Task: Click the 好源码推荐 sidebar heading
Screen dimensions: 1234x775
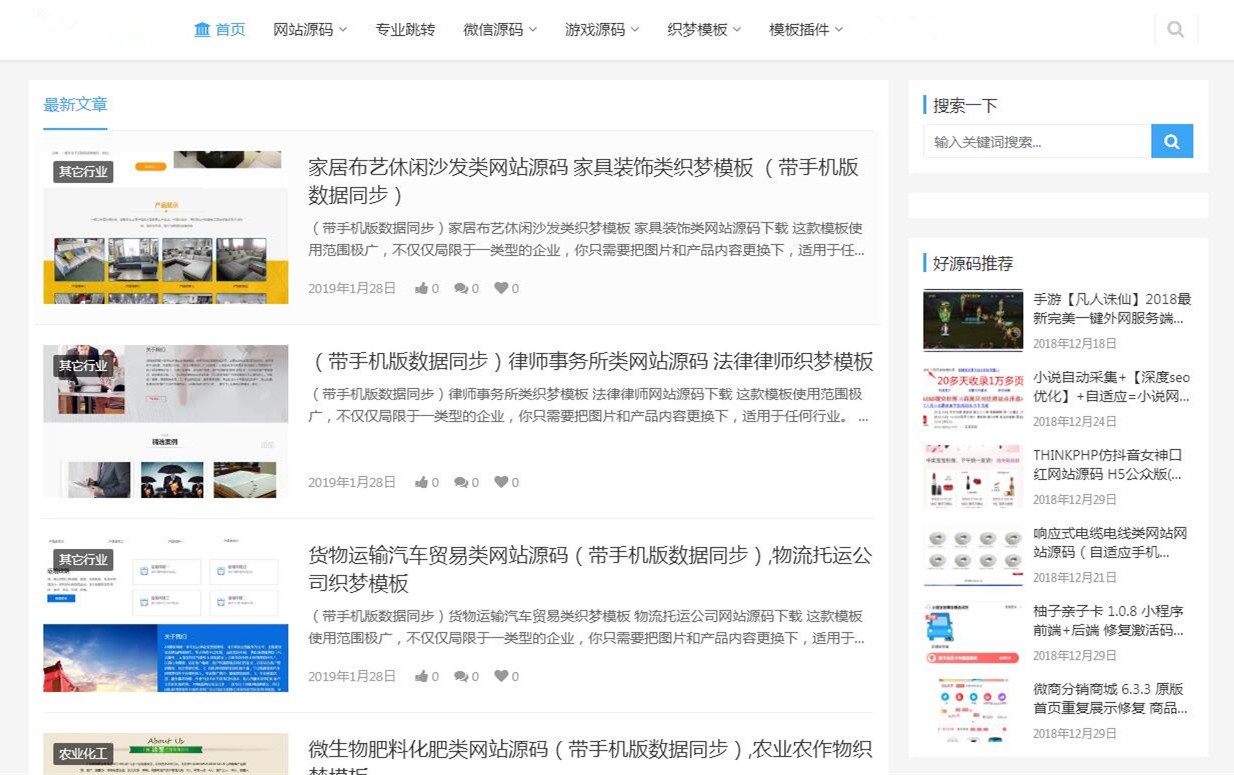Action: [x=973, y=263]
